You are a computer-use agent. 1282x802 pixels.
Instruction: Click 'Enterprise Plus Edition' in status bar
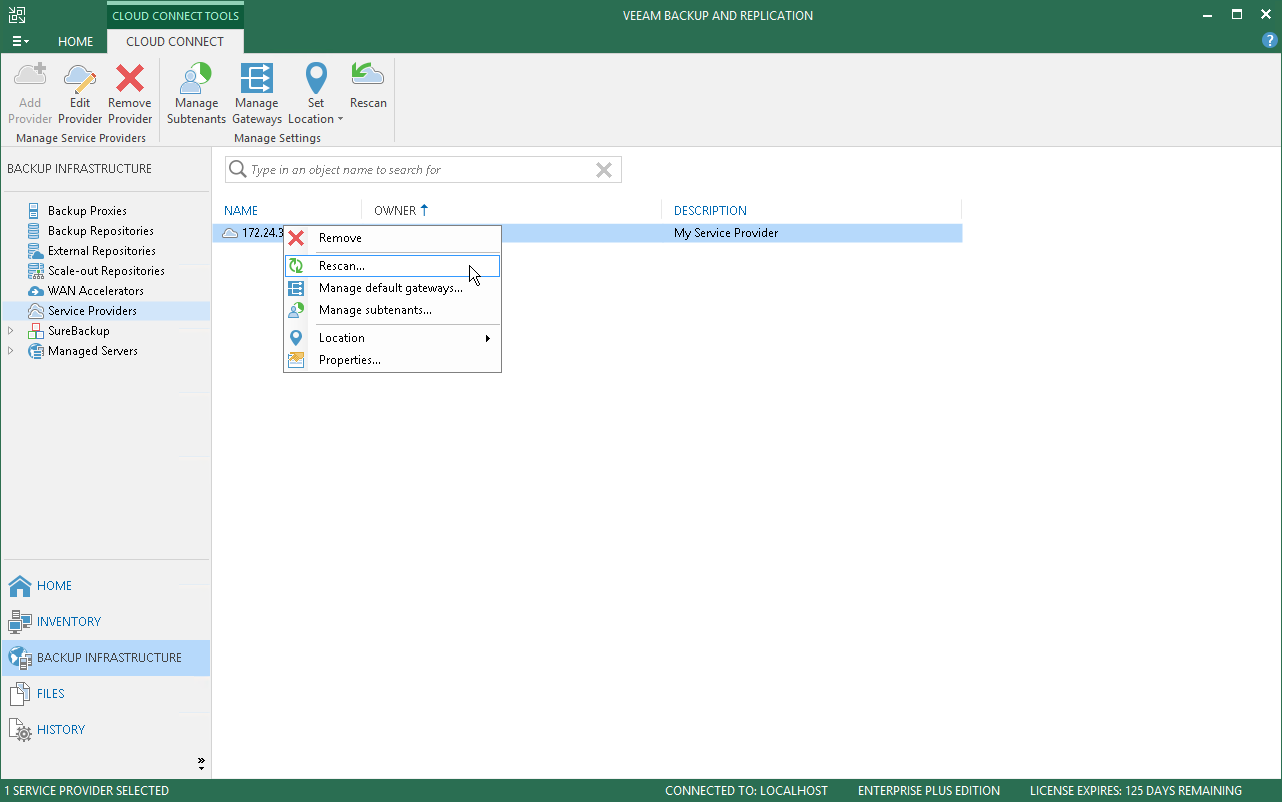929,791
